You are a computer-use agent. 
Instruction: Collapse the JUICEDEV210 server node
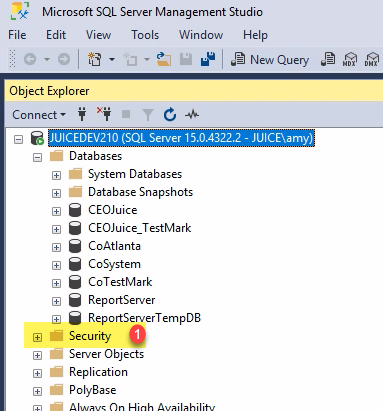click(x=18, y=139)
